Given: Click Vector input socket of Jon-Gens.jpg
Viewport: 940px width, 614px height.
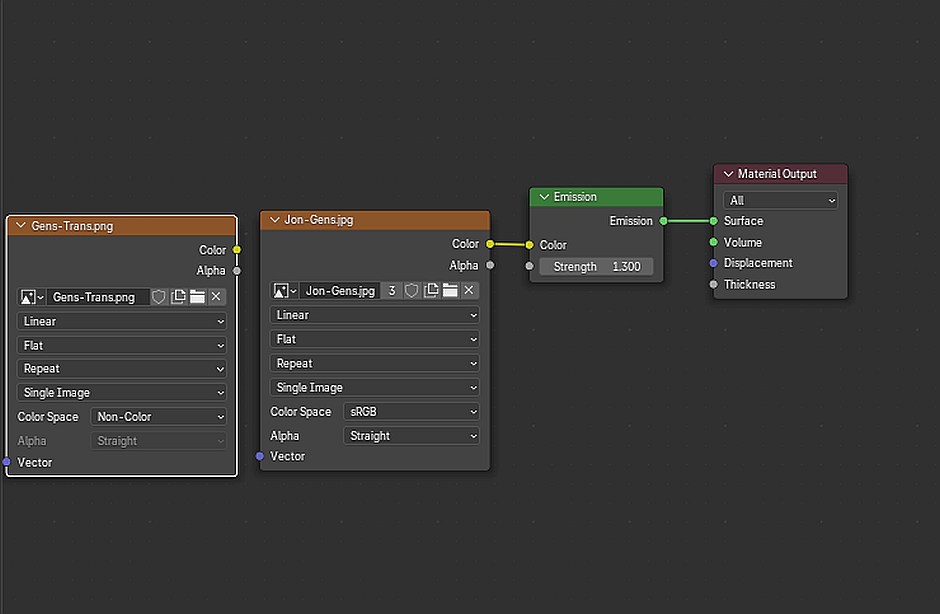Looking at the screenshot, I should (260, 456).
